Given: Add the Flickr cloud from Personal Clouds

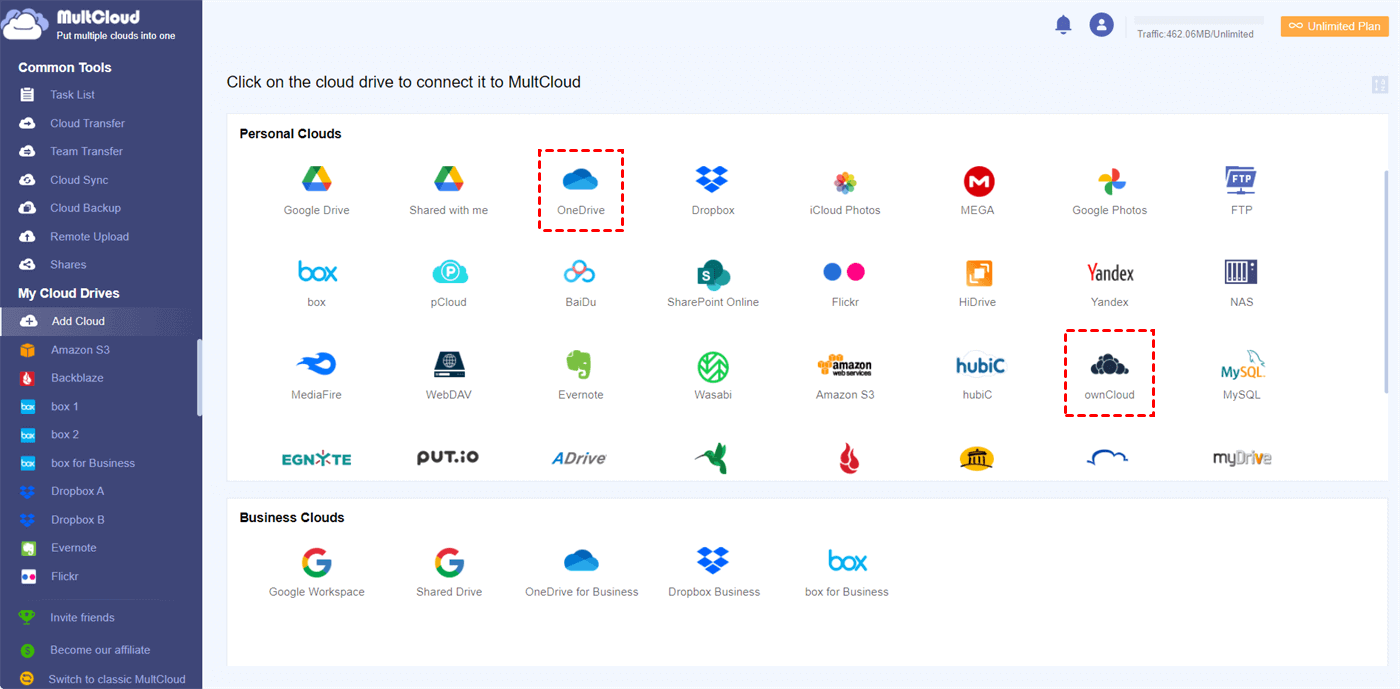Looking at the screenshot, I should 845,283.
